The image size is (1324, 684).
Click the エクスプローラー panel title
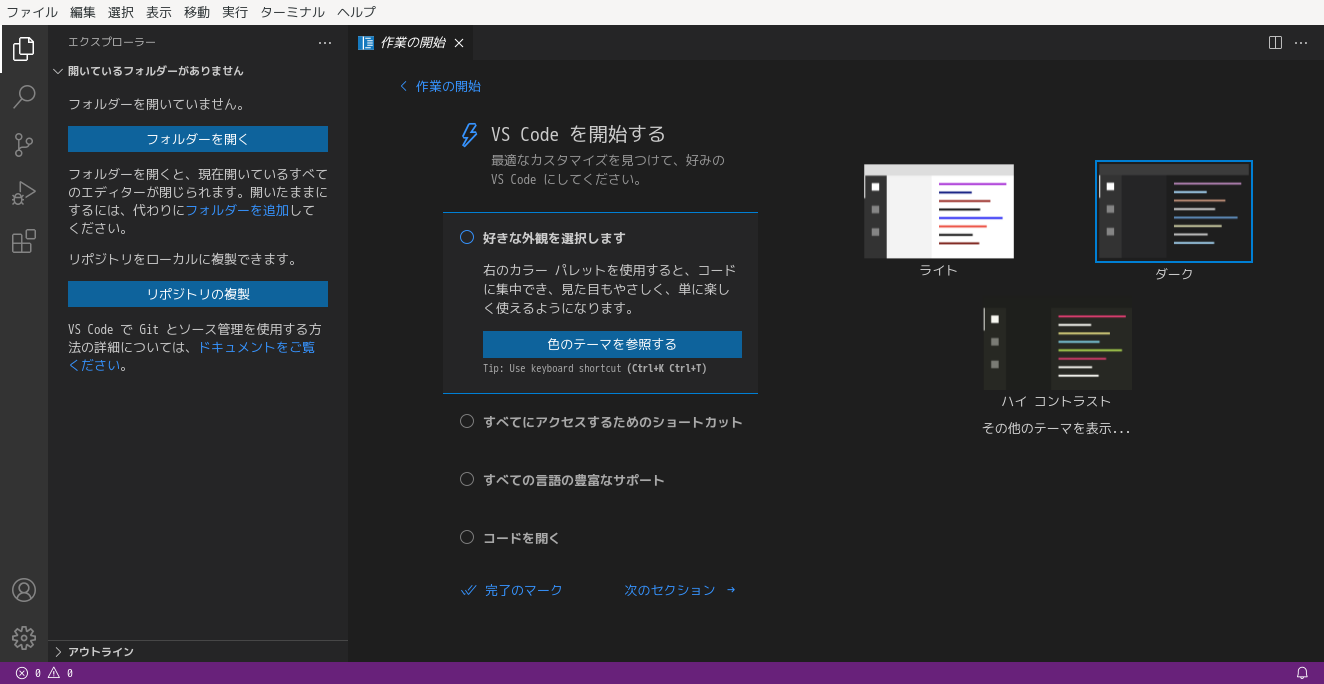pyautogui.click(x=112, y=42)
